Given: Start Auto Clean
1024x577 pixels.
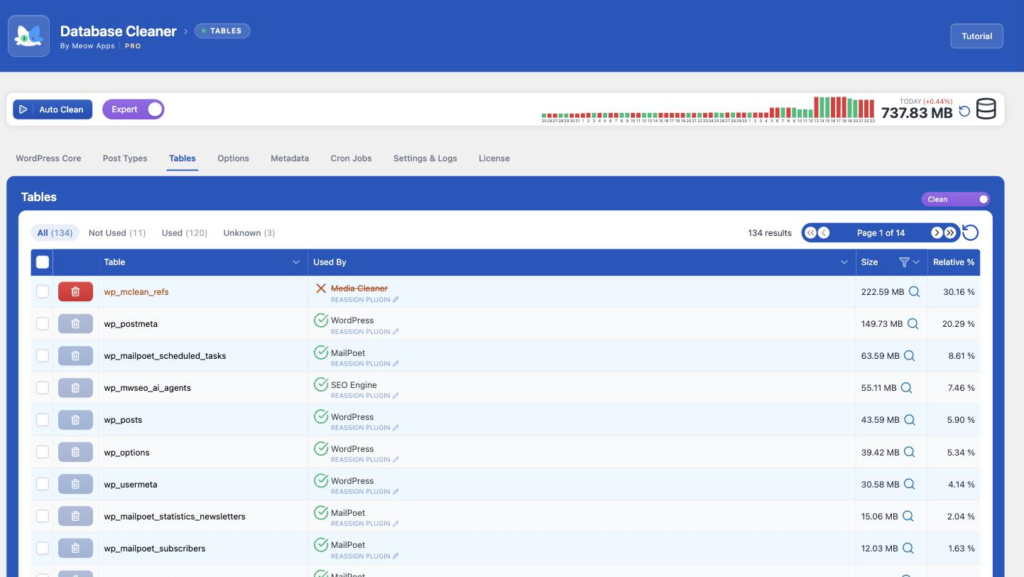Looking at the screenshot, I should [53, 109].
